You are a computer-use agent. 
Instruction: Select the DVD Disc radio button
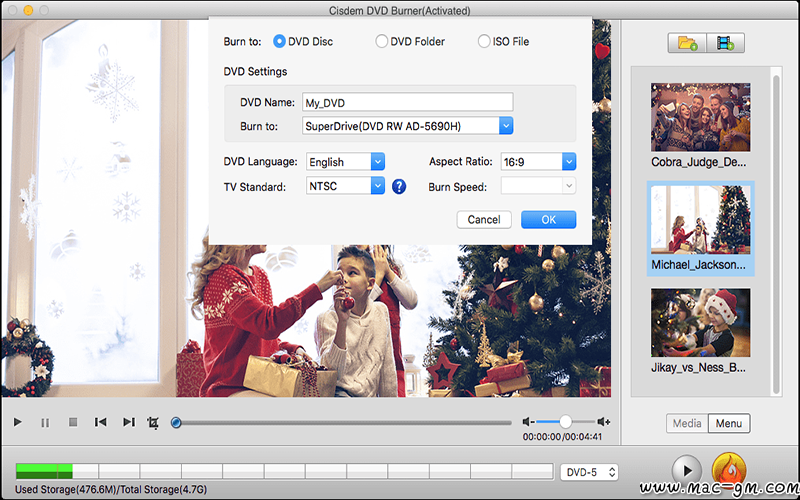pyautogui.click(x=279, y=42)
